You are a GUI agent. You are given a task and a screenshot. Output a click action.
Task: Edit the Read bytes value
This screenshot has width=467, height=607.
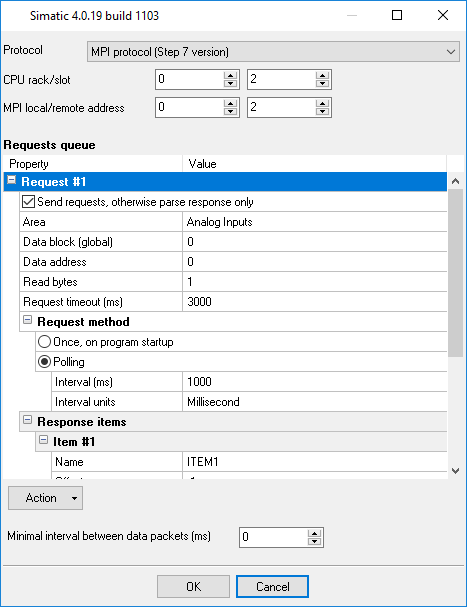314,282
